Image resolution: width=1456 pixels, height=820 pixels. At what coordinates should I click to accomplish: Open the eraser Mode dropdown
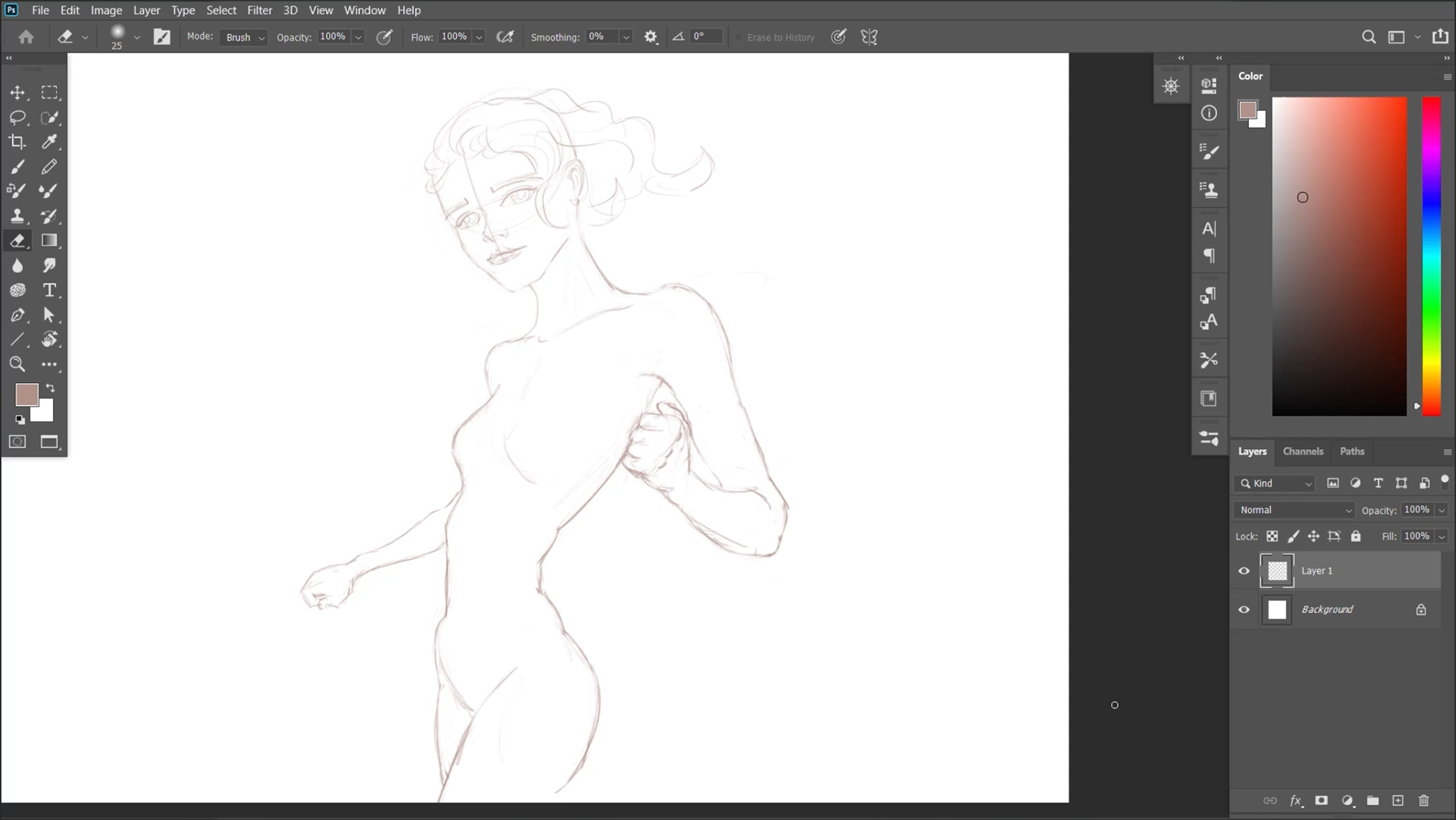243,37
